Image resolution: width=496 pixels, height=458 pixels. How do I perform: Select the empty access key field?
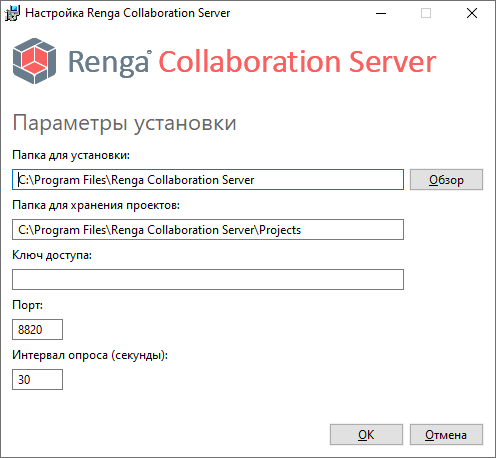(208, 280)
